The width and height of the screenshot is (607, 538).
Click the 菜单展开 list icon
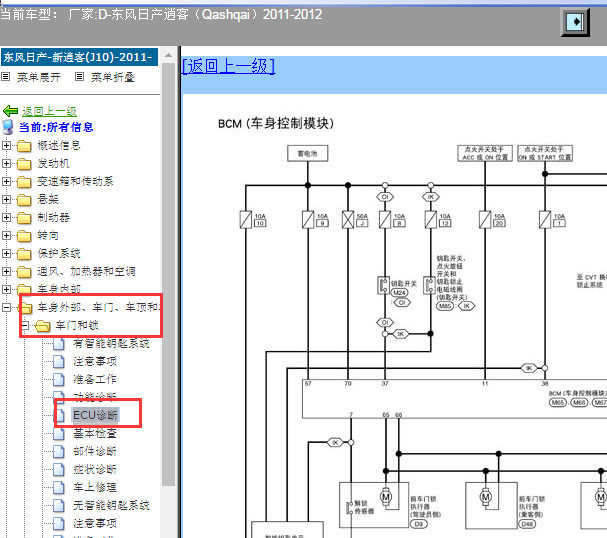pos(5,77)
